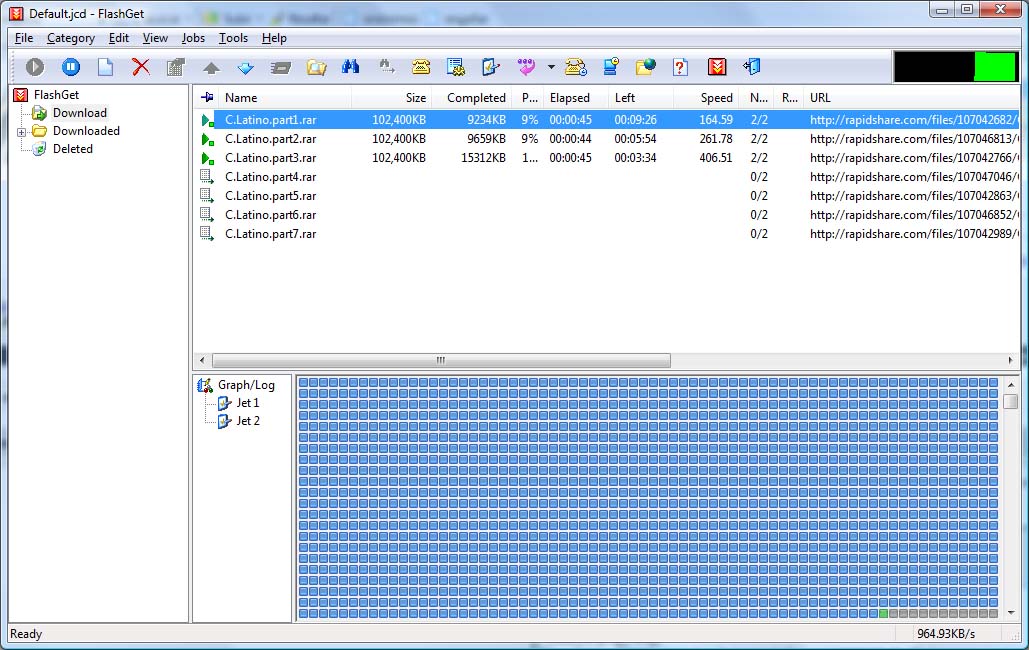Open the dropdown arrow beside the purple icon
Viewport: 1029px width, 650px height.
point(551,68)
